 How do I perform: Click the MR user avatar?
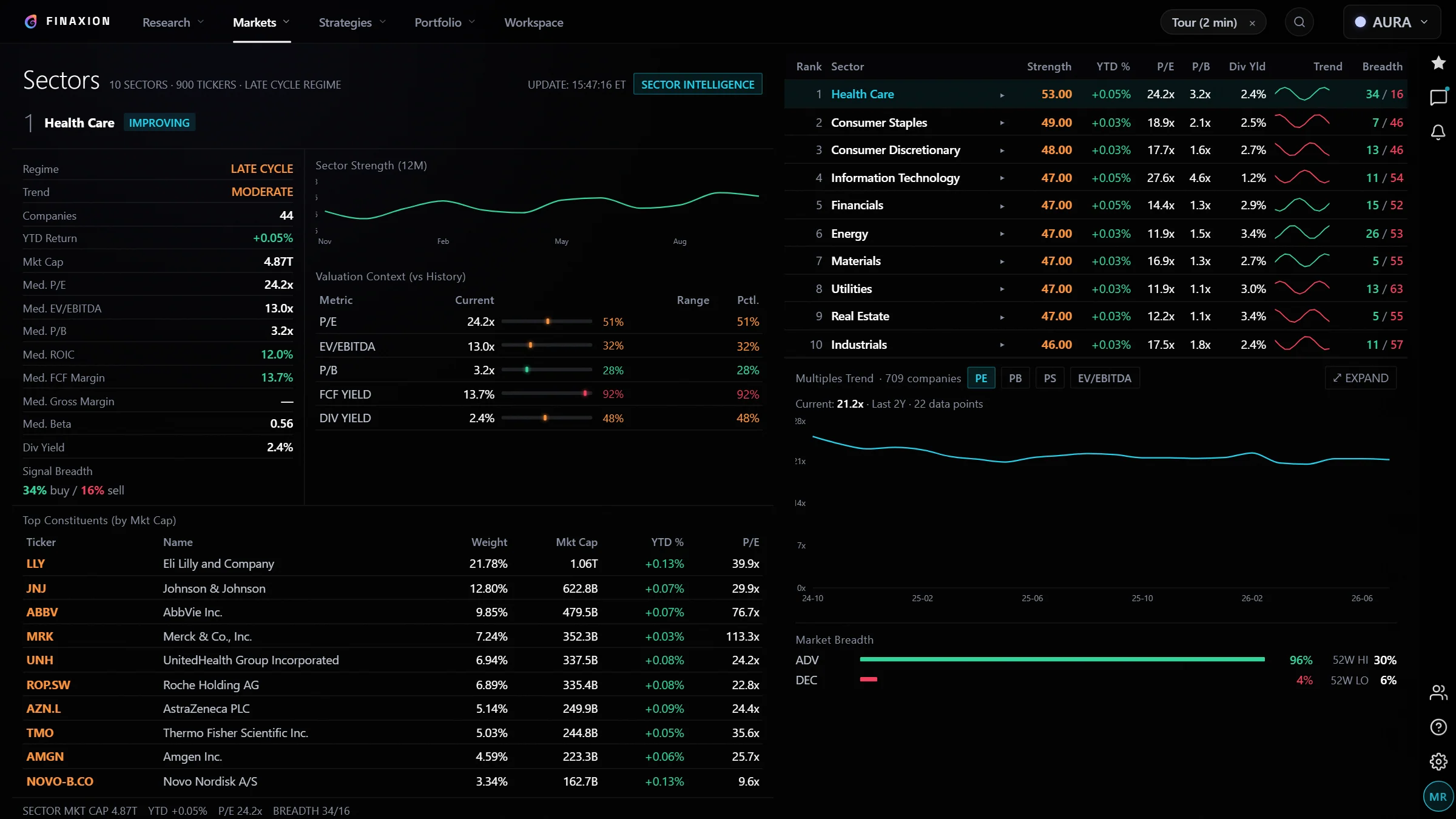point(1438,797)
